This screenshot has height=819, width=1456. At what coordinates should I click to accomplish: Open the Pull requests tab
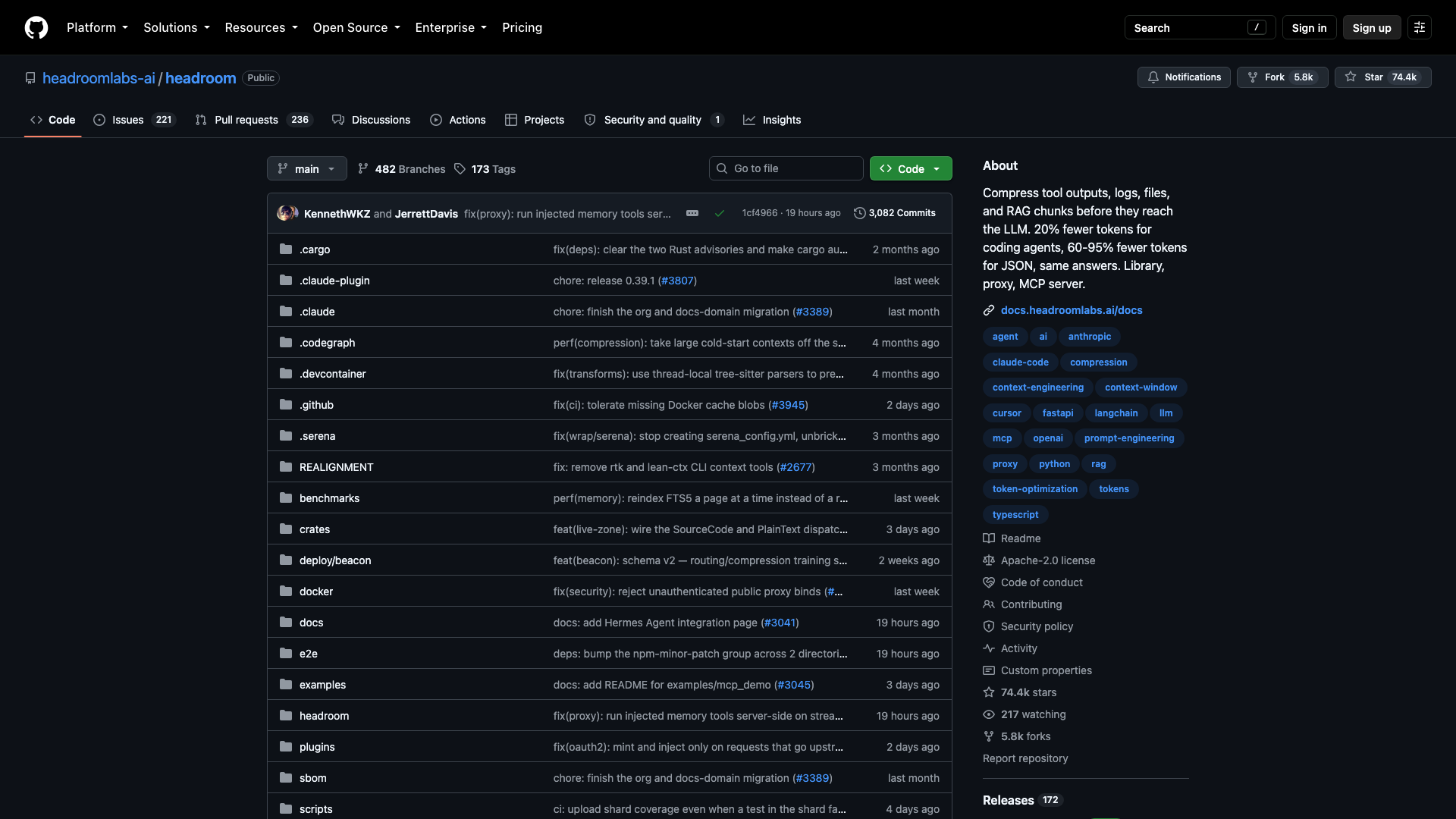pos(254,120)
